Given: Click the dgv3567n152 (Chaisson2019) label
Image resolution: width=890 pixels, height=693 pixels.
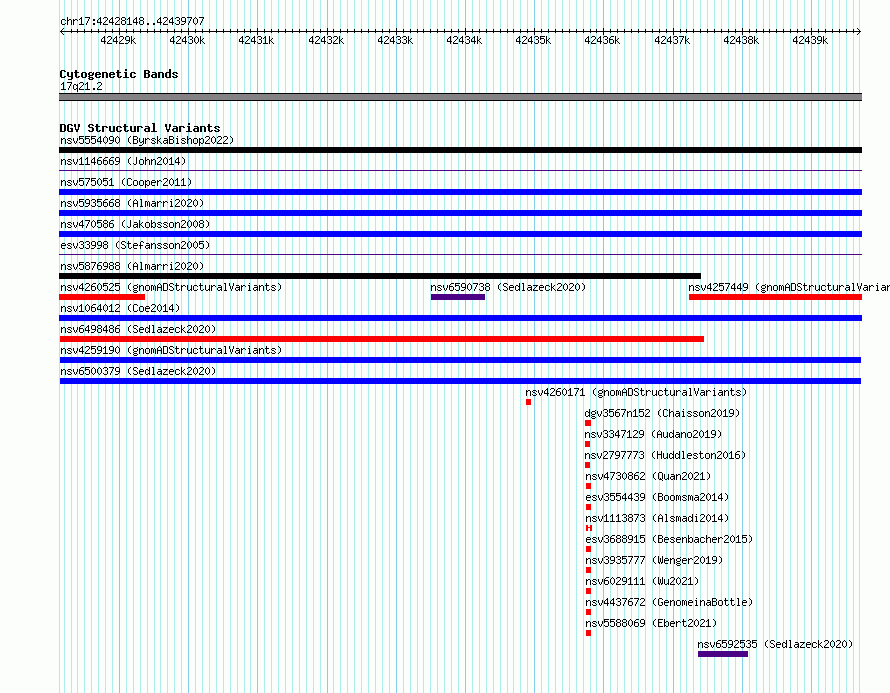Looking at the screenshot, I should click(x=662, y=413).
